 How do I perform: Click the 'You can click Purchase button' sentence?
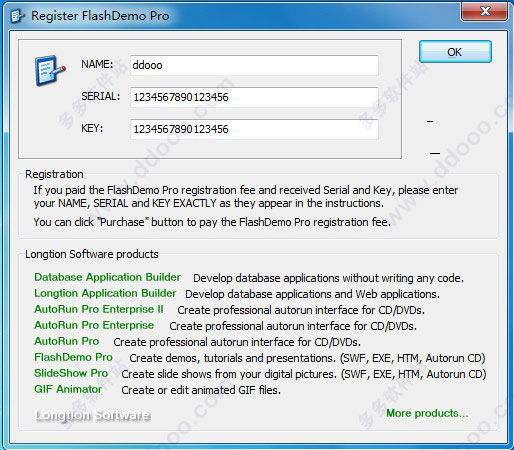click(212, 222)
